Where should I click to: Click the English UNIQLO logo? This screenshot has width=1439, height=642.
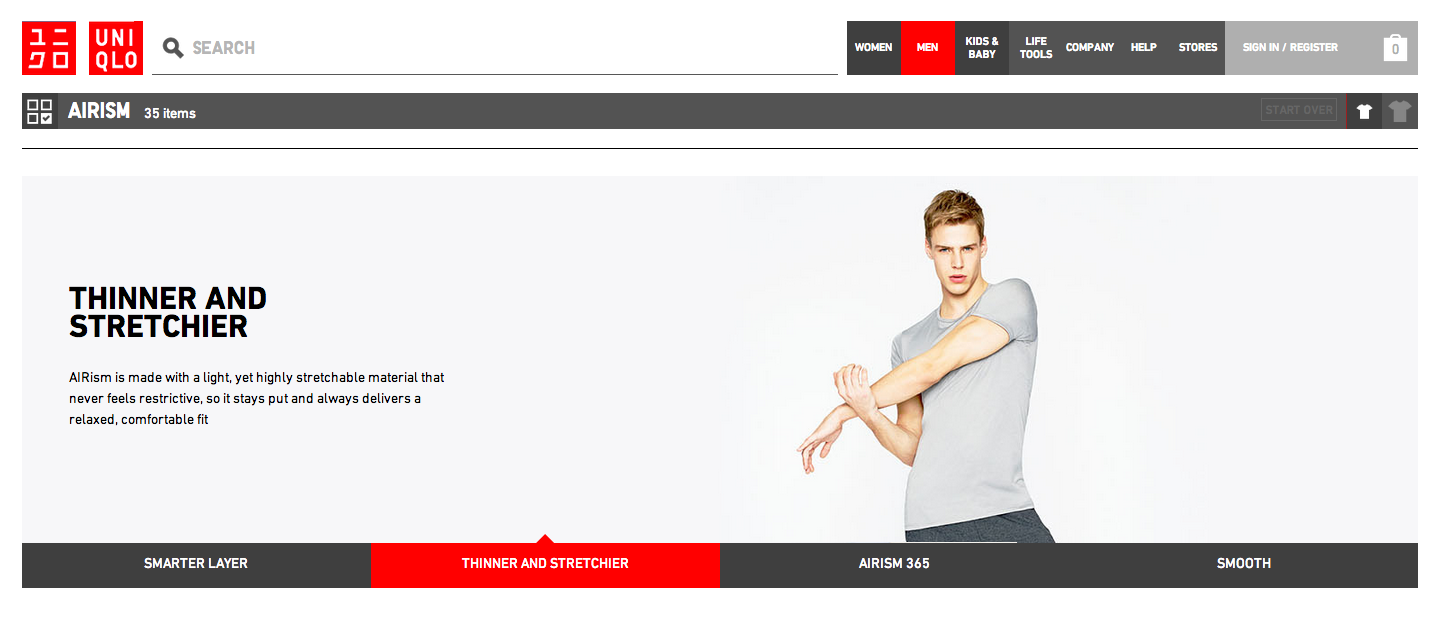coord(116,48)
